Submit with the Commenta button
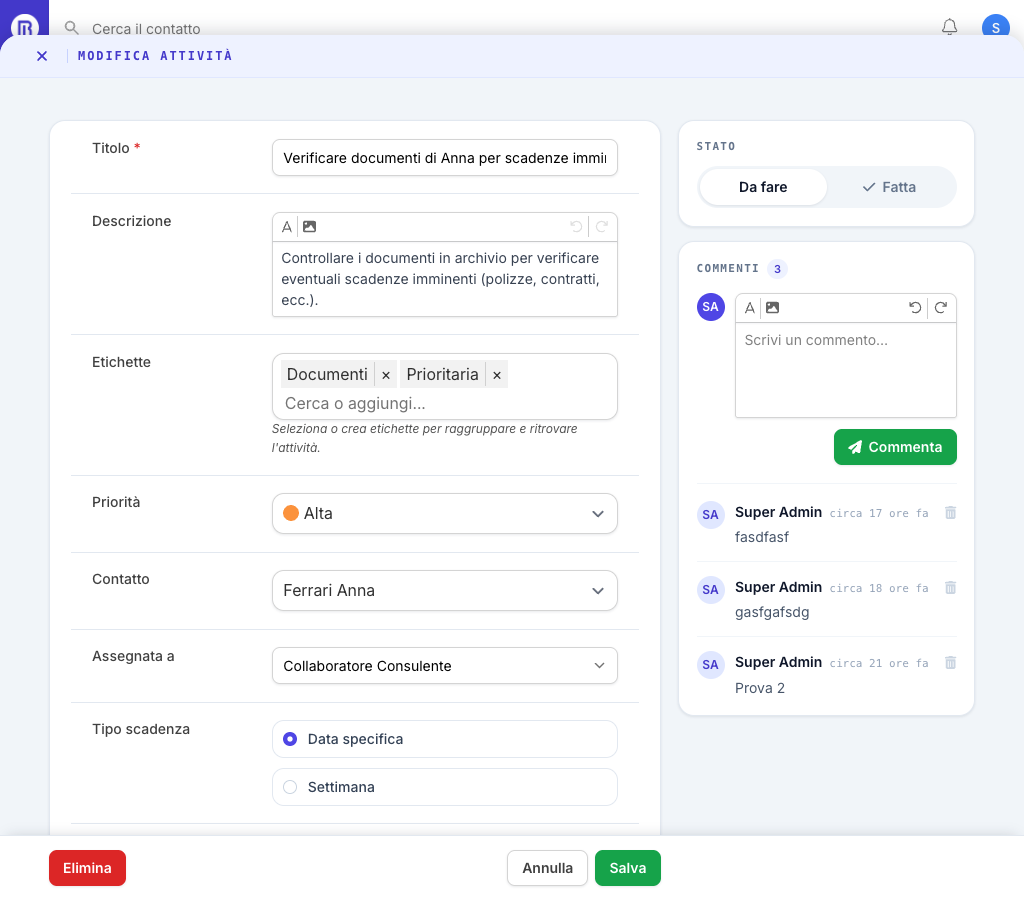The width and height of the screenshot is (1024, 900). point(895,447)
